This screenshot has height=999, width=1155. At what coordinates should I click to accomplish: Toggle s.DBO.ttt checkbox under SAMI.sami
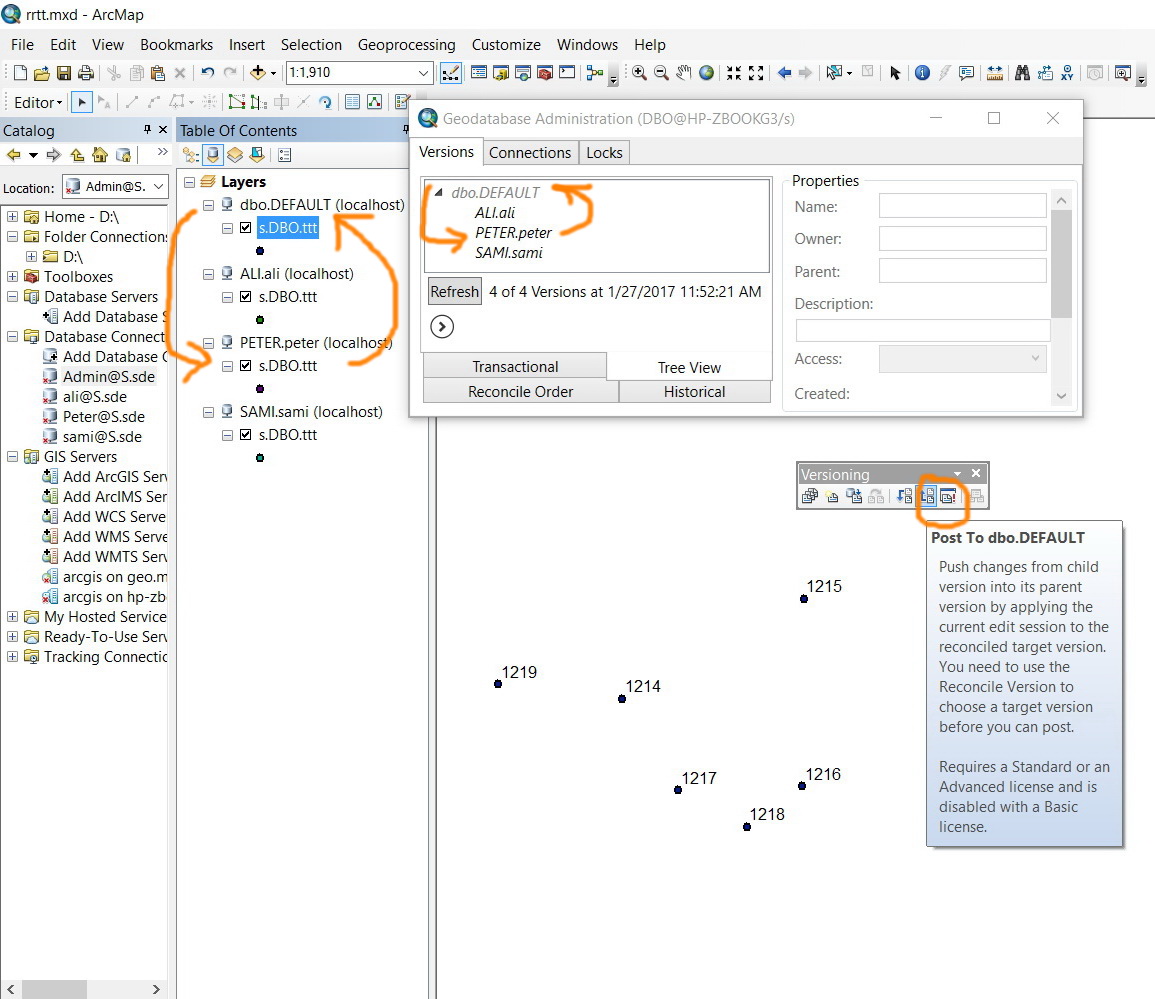(x=246, y=435)
